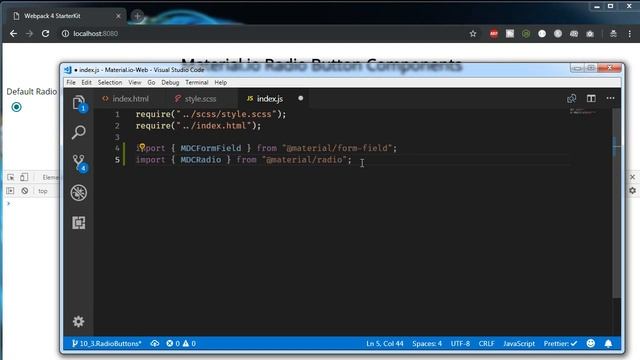The height and width of the screenshot is (360, 640).
Task: Open the Chrome three-dot menu
Action: 629,34
